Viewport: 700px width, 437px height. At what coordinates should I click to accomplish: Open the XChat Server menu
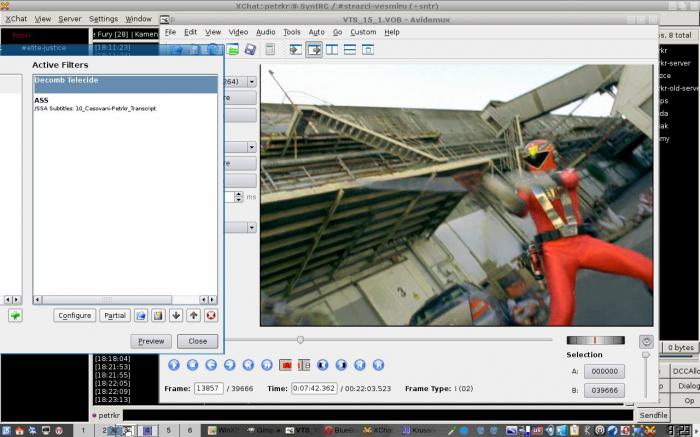tap(70, 19)
